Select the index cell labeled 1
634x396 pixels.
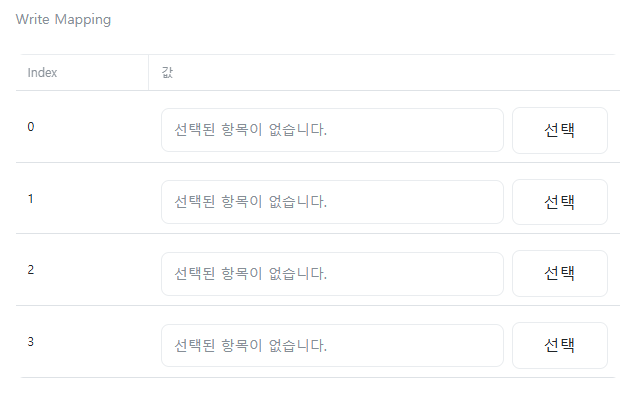point(31,199)
